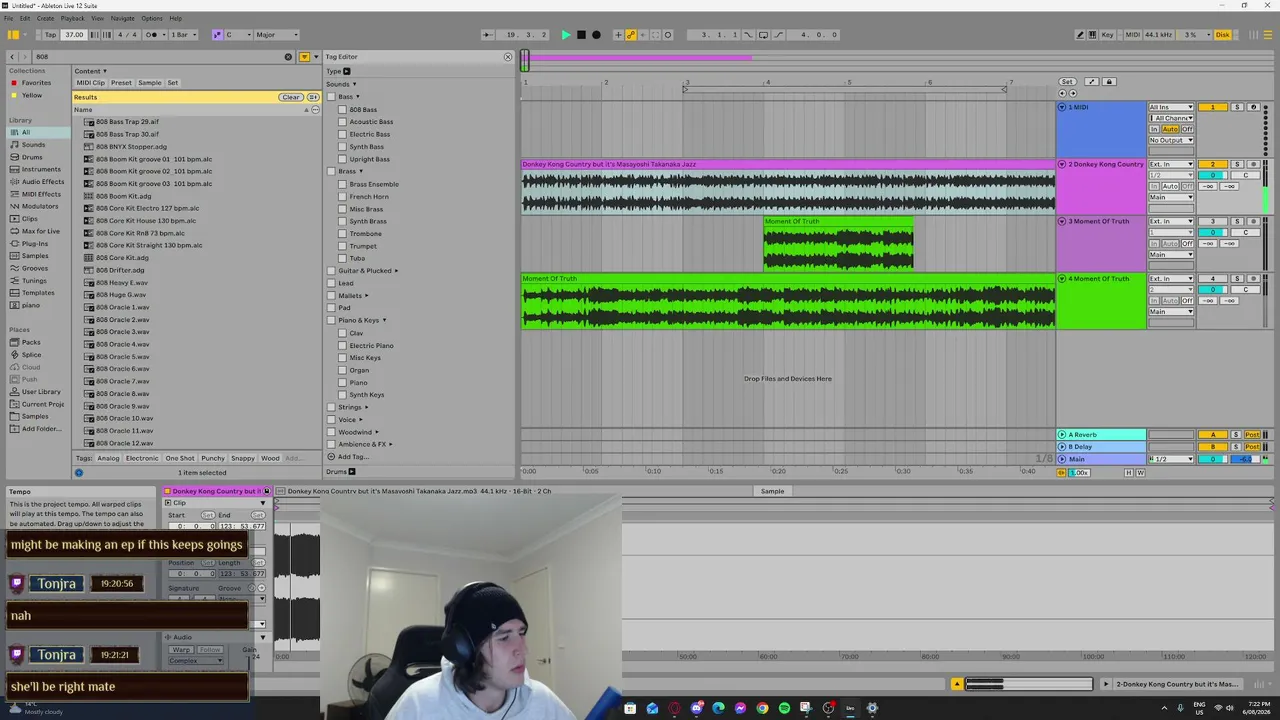Expand the Mallets tag group

click(366, 296)
